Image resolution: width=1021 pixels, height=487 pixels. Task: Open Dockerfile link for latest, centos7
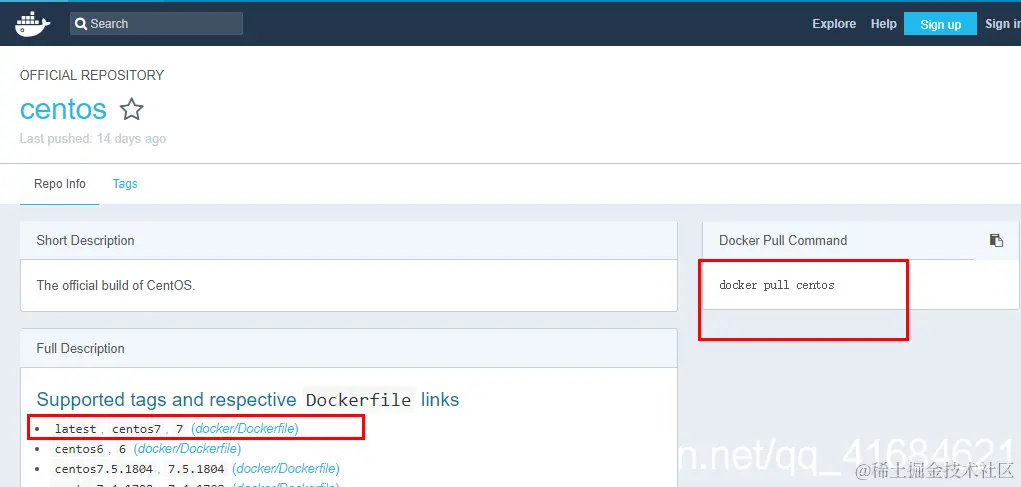click(x=245, y=428)
